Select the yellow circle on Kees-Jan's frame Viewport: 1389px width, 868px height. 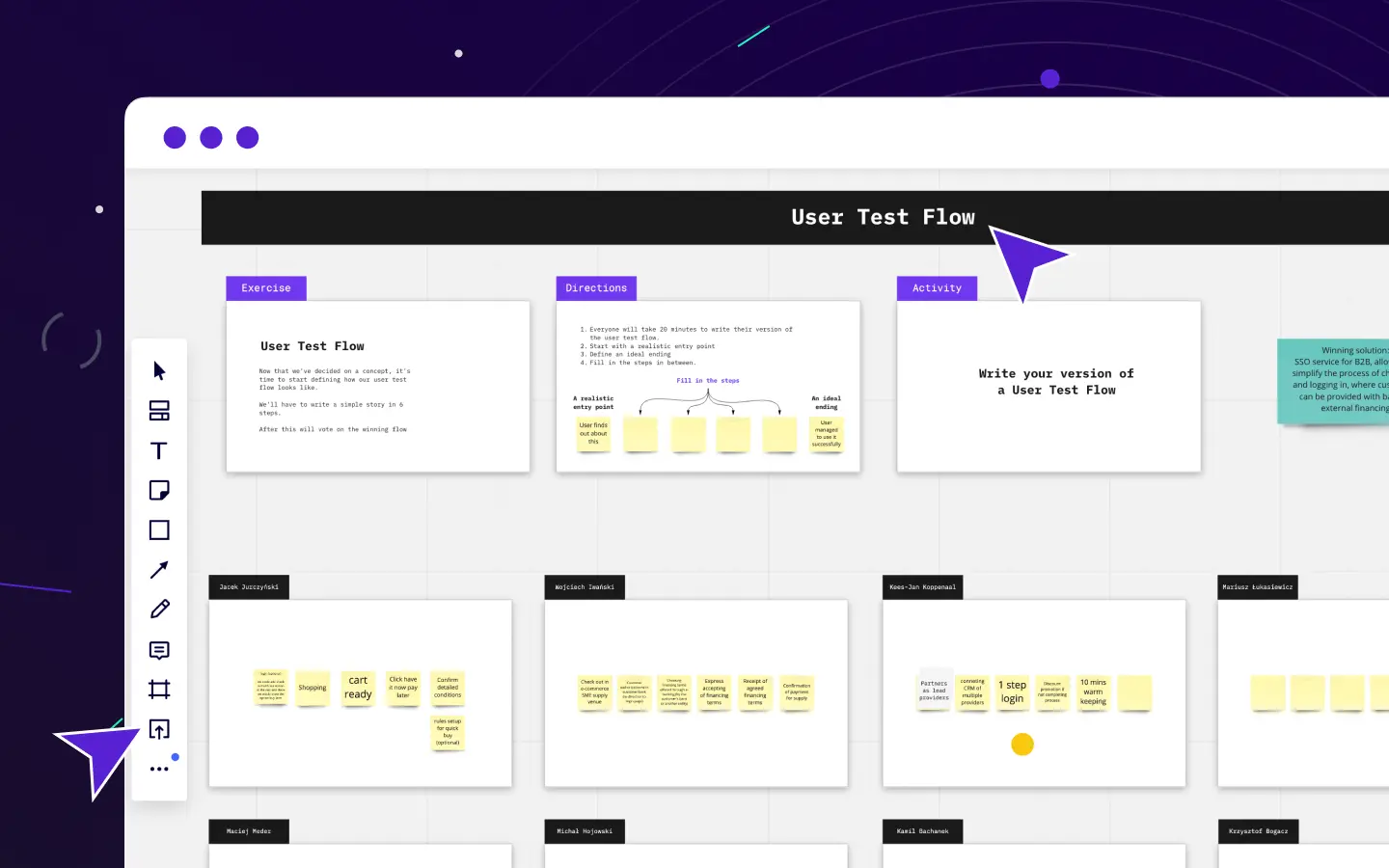tap(1022, 745)
